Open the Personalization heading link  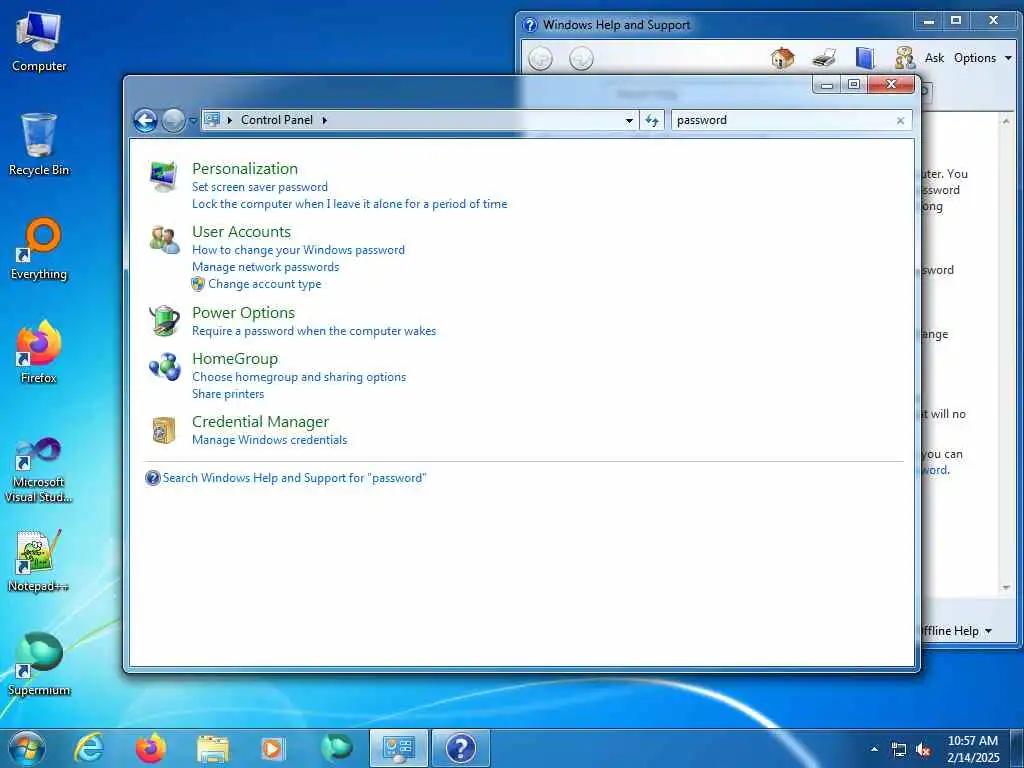tap(245, 168)
